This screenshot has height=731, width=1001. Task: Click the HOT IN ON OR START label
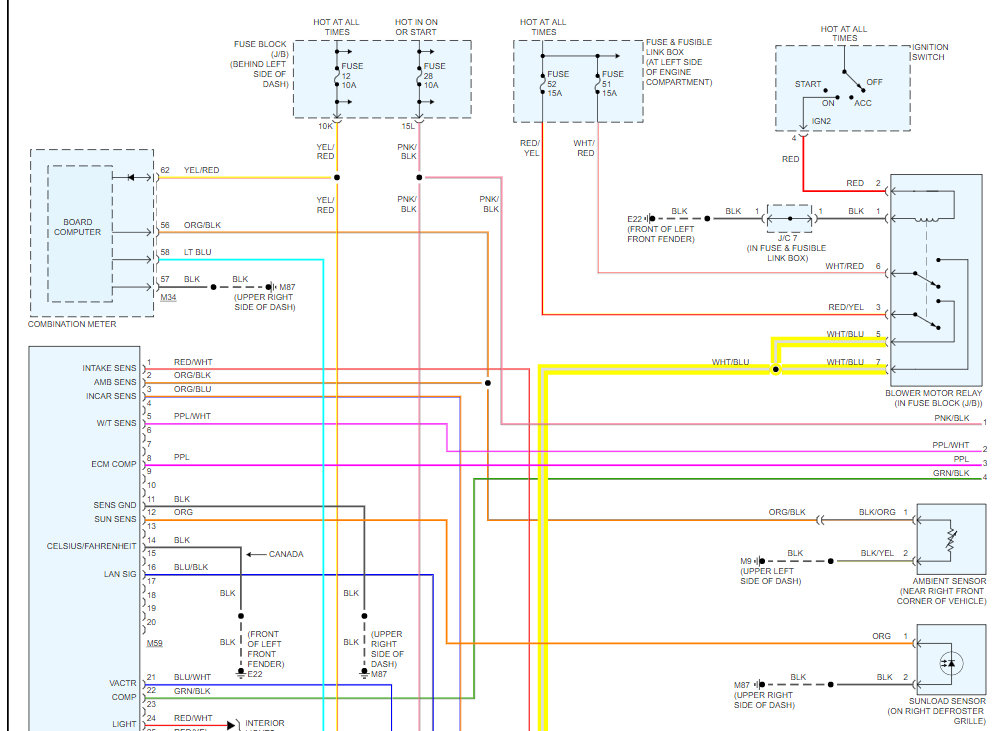pyautogui.click(x=416, y=27)
